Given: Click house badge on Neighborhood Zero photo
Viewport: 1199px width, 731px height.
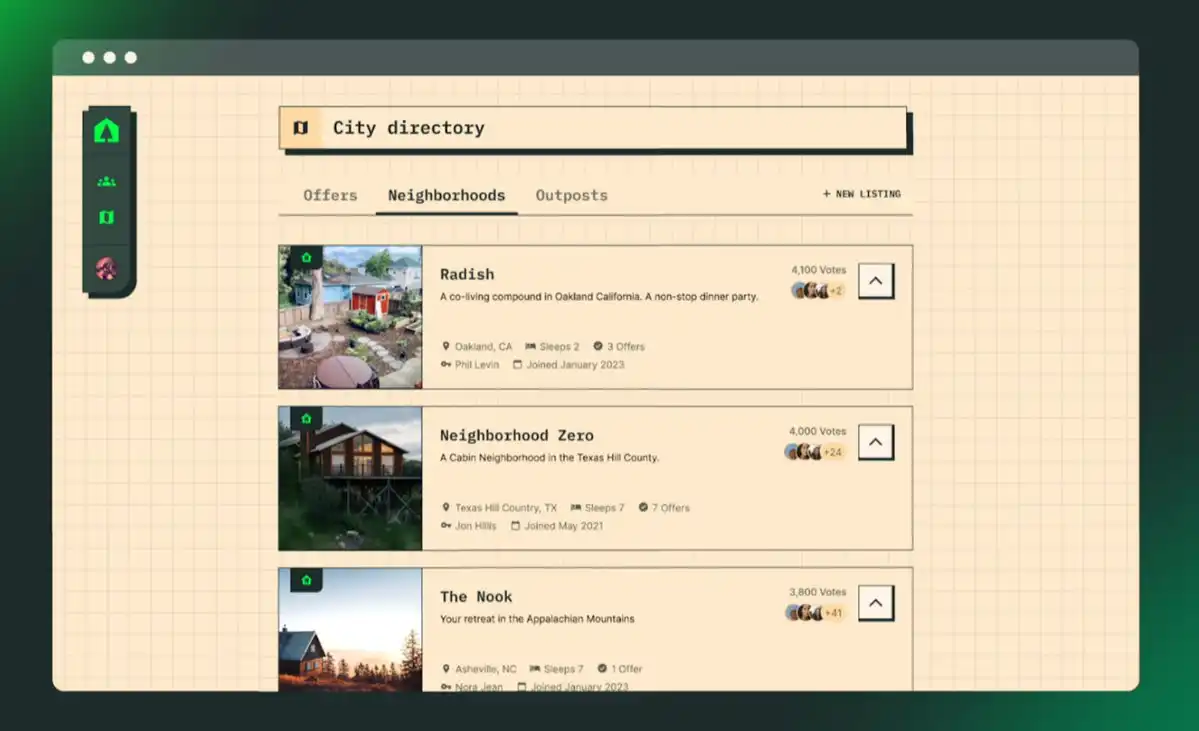Looking at the screenshot, I should click(307, 419).
